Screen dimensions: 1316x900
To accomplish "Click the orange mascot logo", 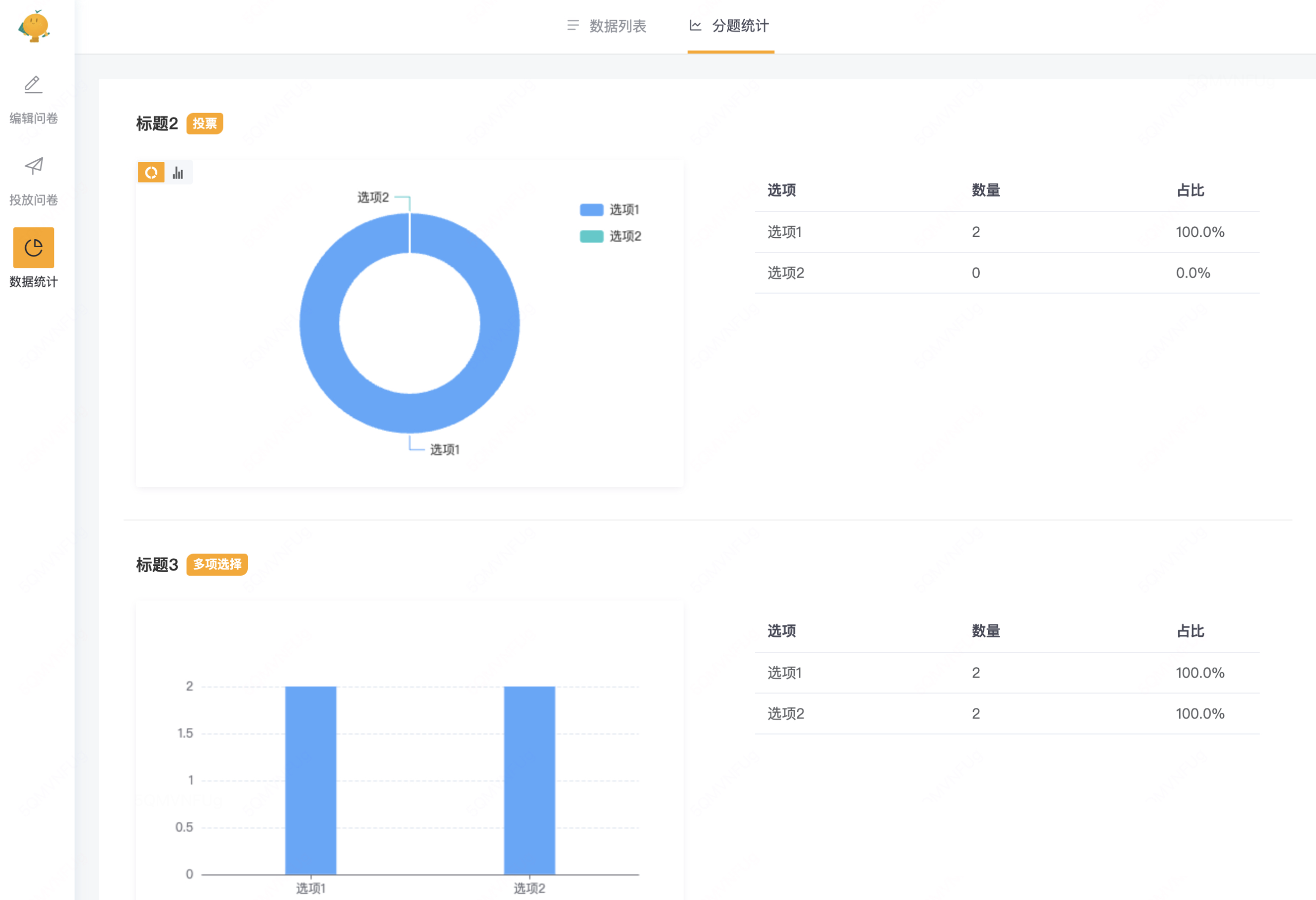I will pyautogui.click(x=34, y=26).
